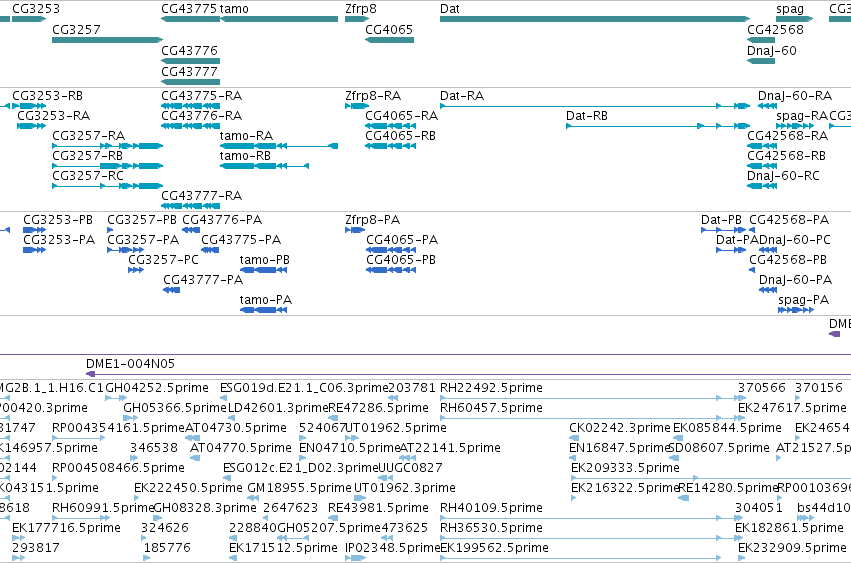Click the CG43777 gene label

tap(189, 72)
